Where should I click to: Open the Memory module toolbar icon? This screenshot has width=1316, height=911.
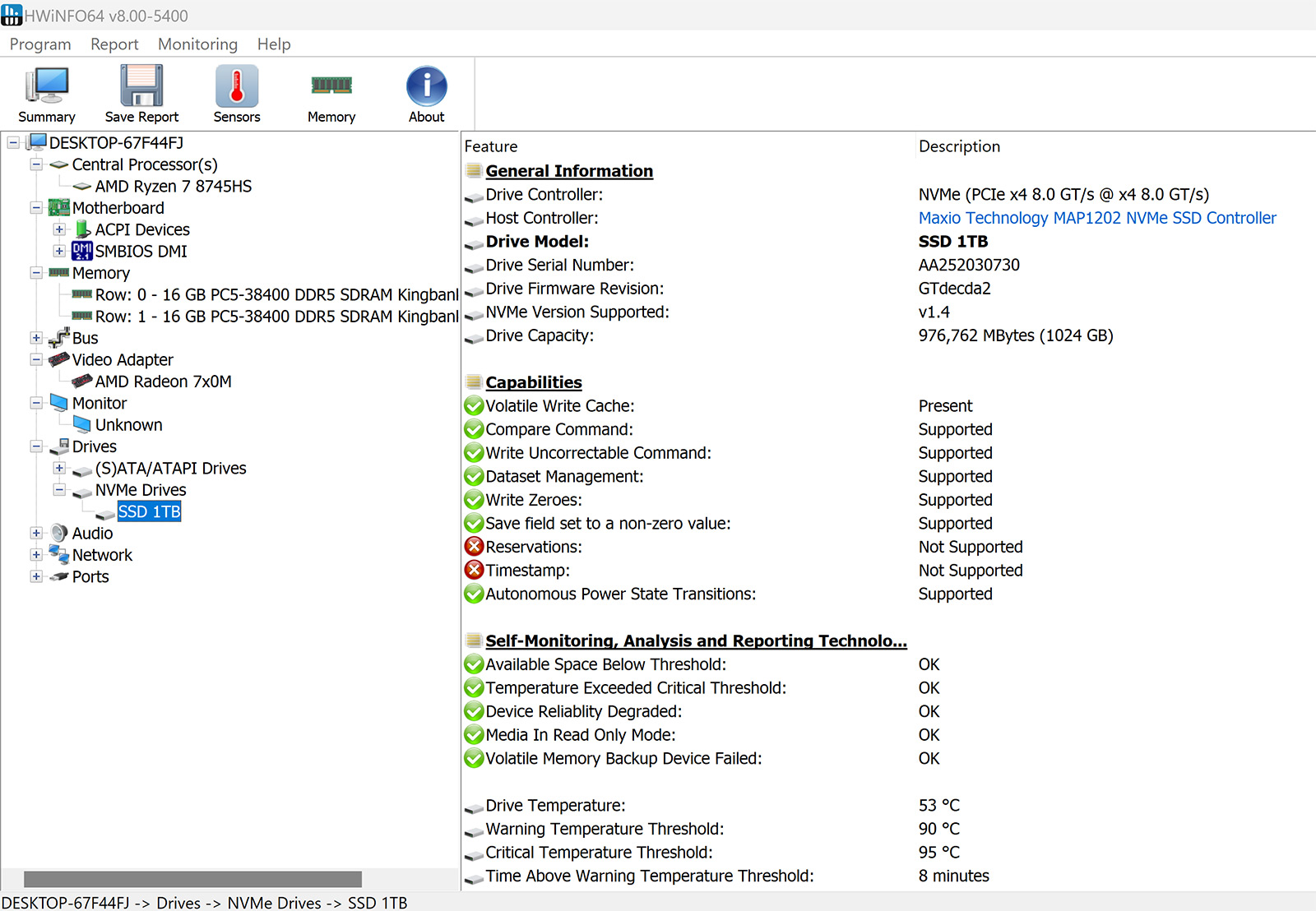click(x=331, y=85)
